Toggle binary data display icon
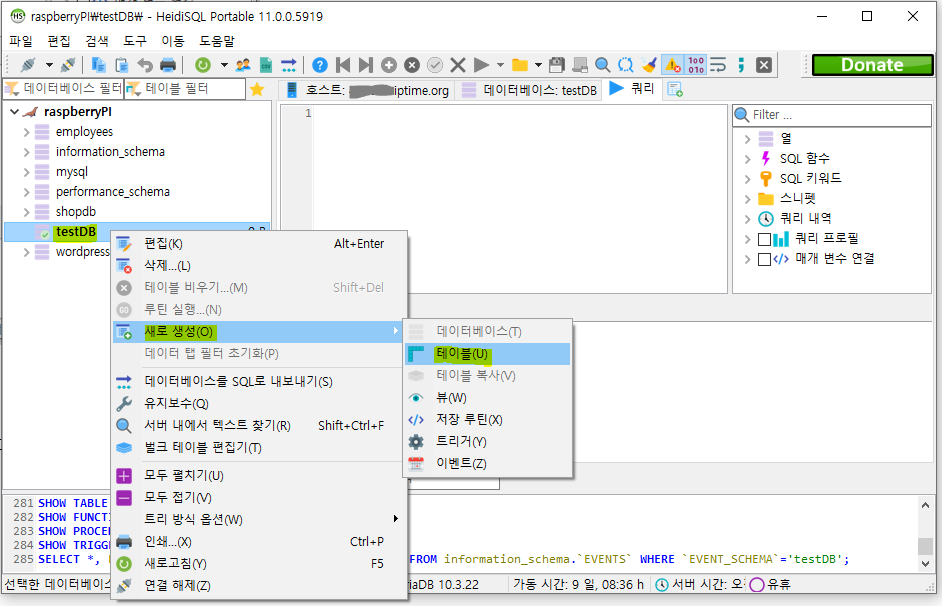This screenshot has height=606, width=942. click(696, 65)
